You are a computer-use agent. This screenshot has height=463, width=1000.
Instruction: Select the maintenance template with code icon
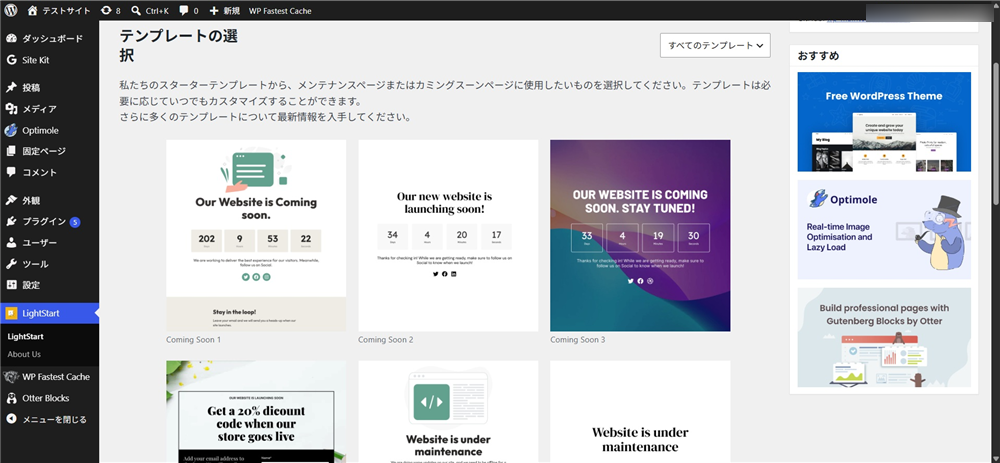tap(448, 411)
